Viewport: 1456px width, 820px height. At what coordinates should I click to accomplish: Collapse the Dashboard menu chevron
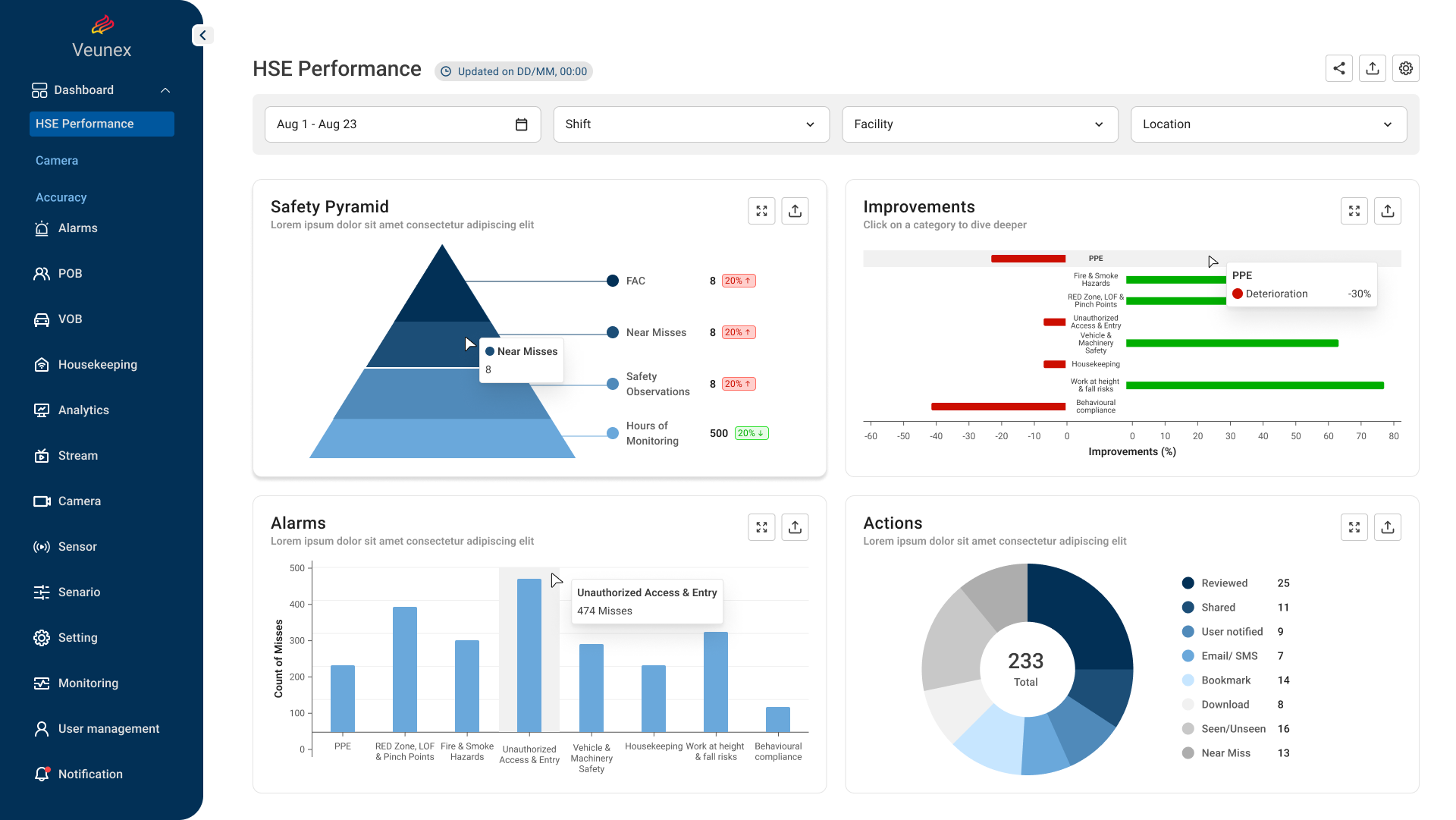165,90
